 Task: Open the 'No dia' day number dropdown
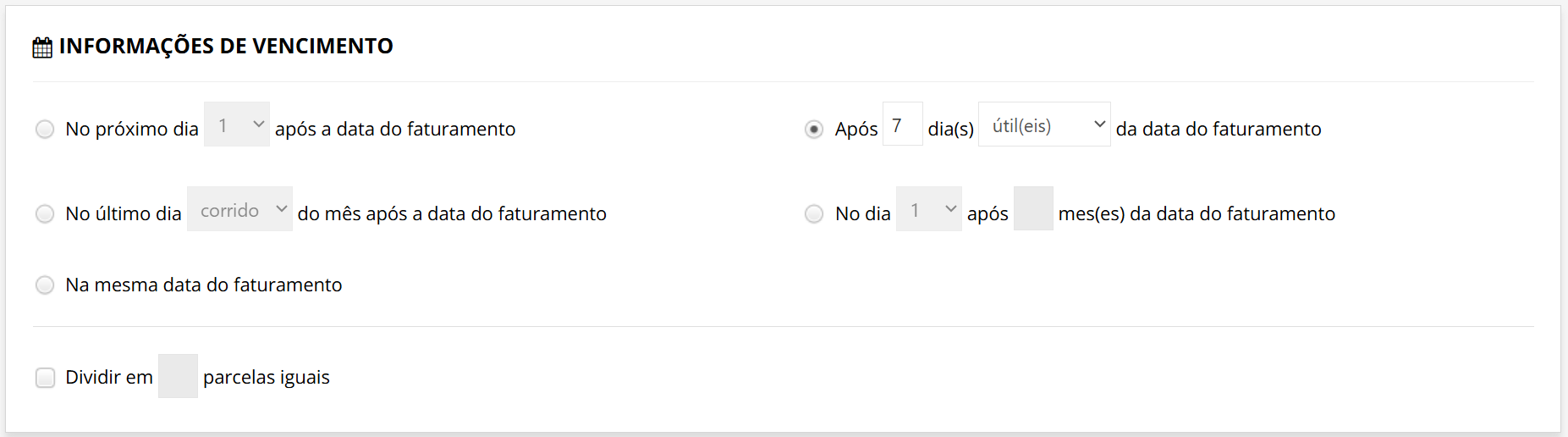928,209
